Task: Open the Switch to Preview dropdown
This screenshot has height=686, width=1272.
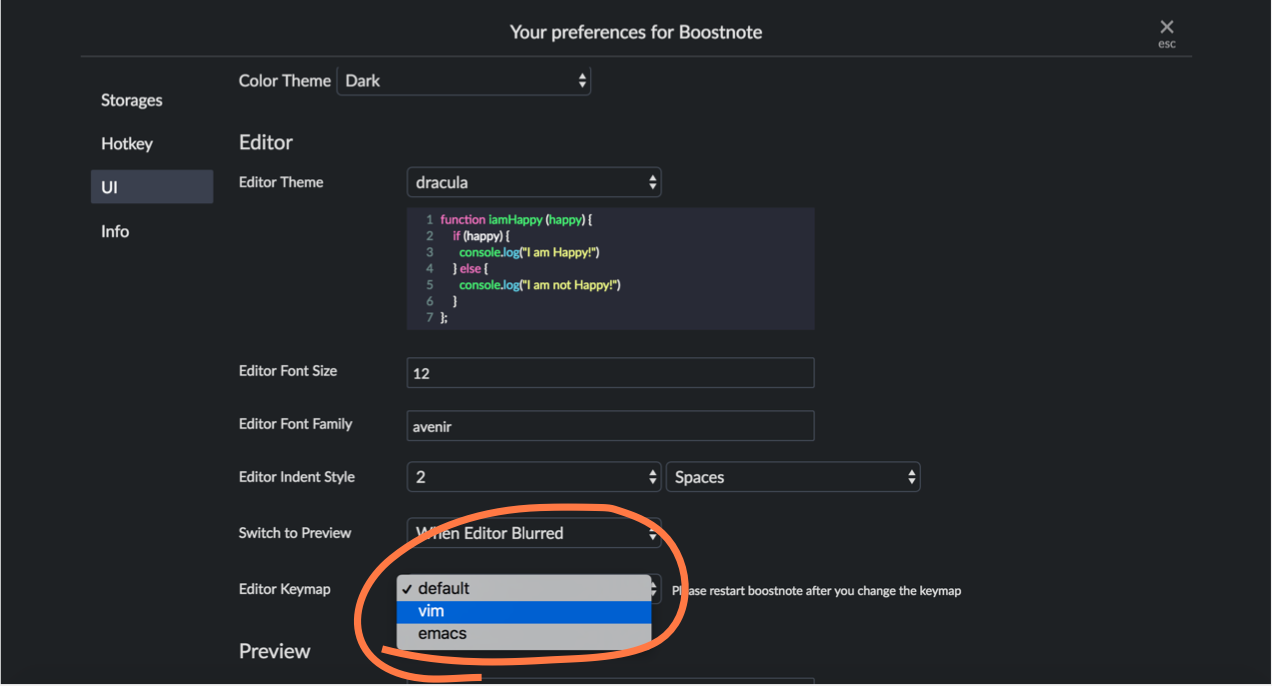Action: pyautogui.click(x=520, y=533)
